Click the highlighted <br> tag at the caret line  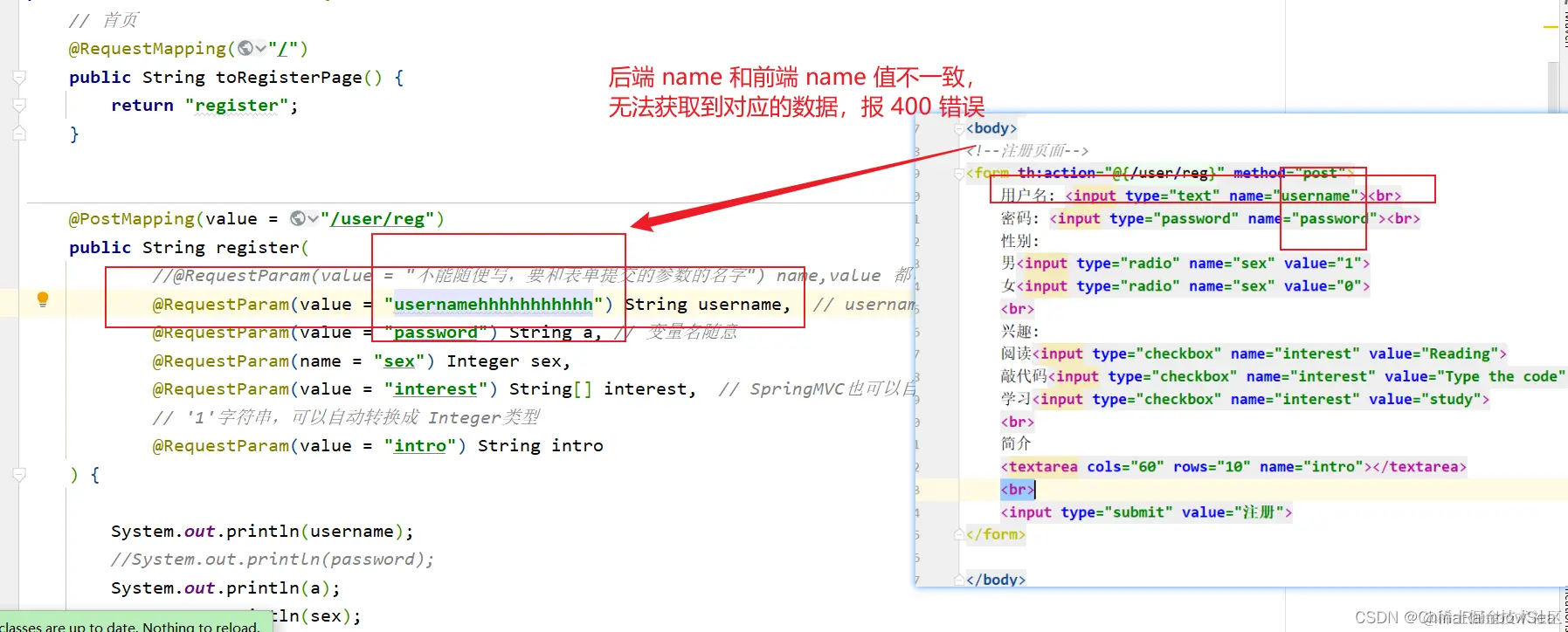pos(1018,490)
